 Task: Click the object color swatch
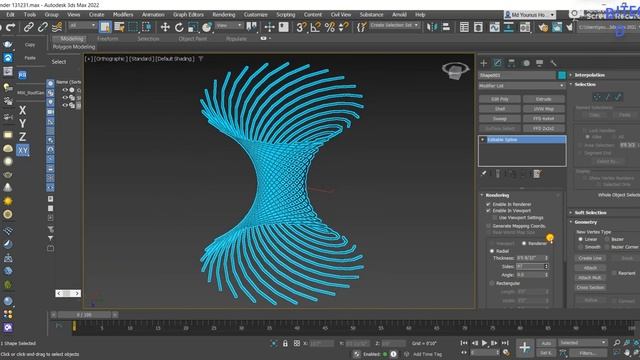(562, 75)
